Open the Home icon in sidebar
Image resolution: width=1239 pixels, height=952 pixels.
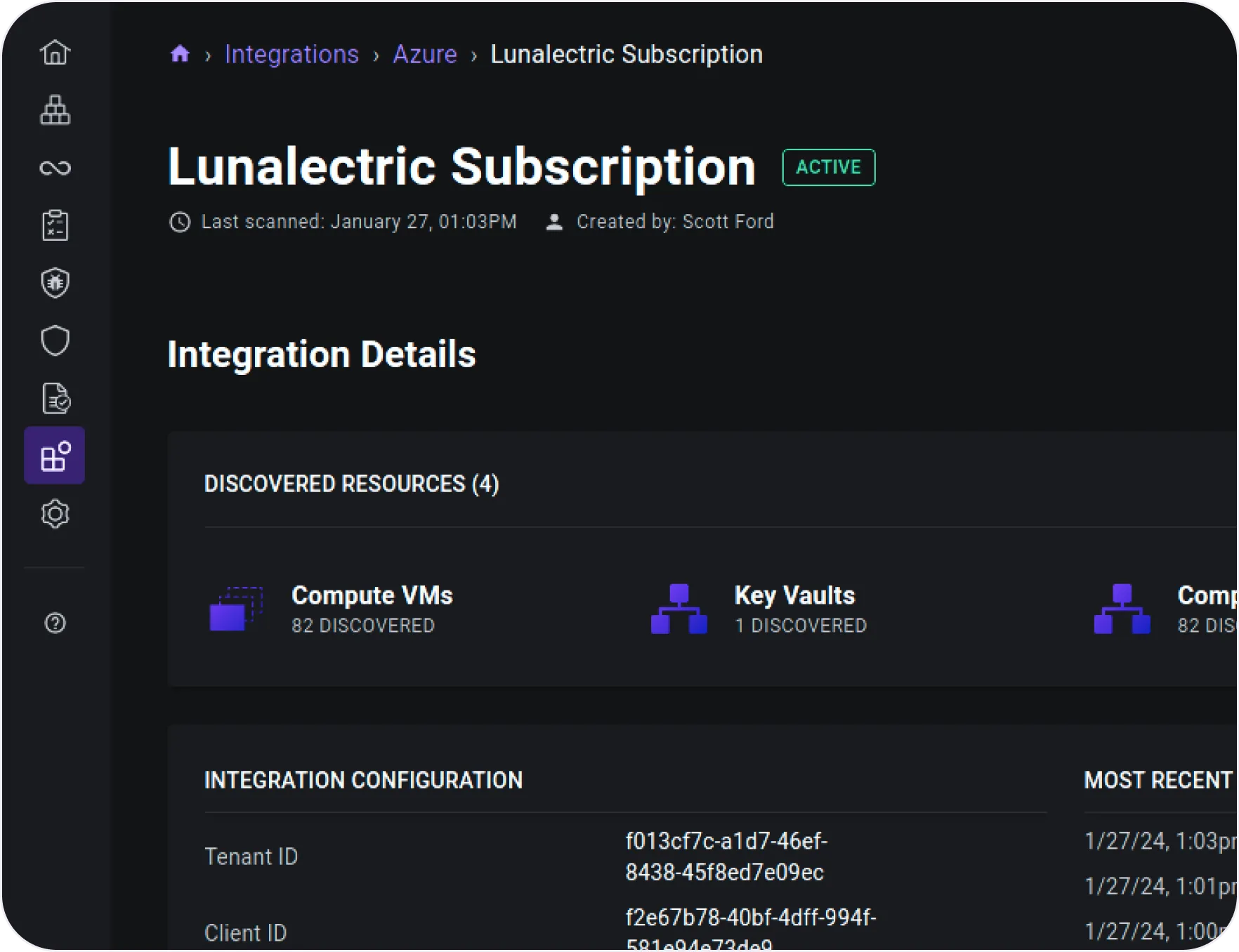[x=55, y=53]
